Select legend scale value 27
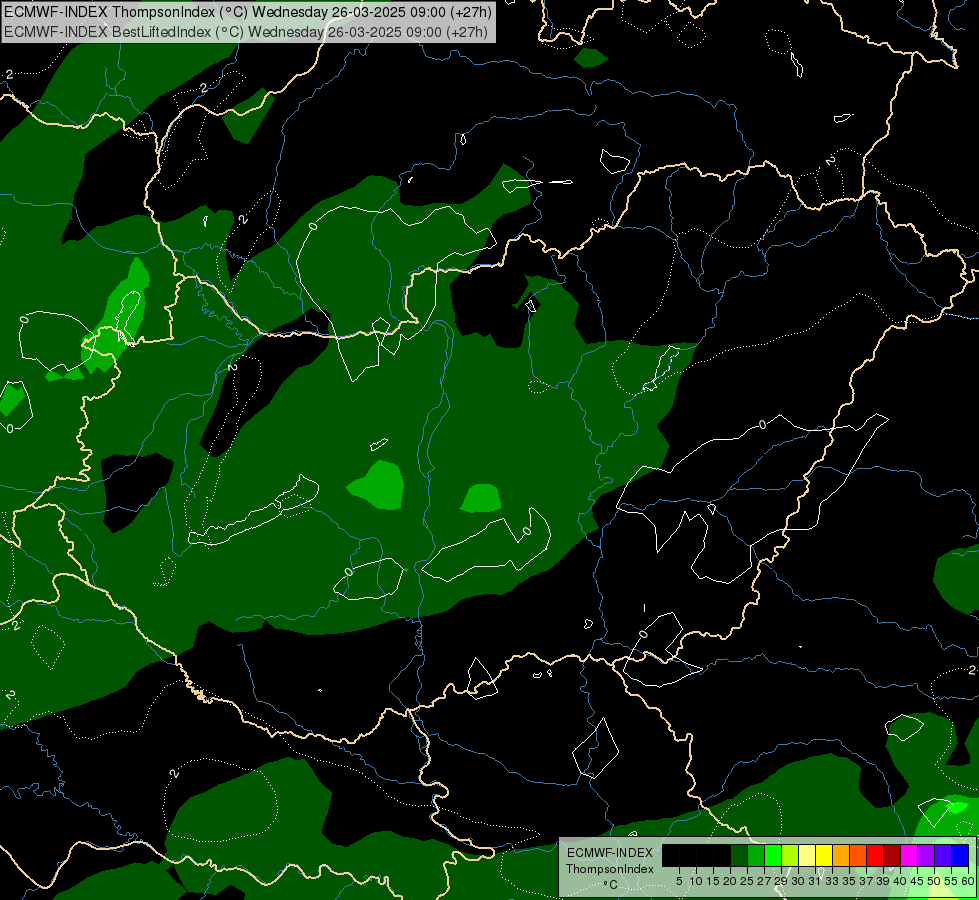This screenshot has height=900, width=979. 765,881
